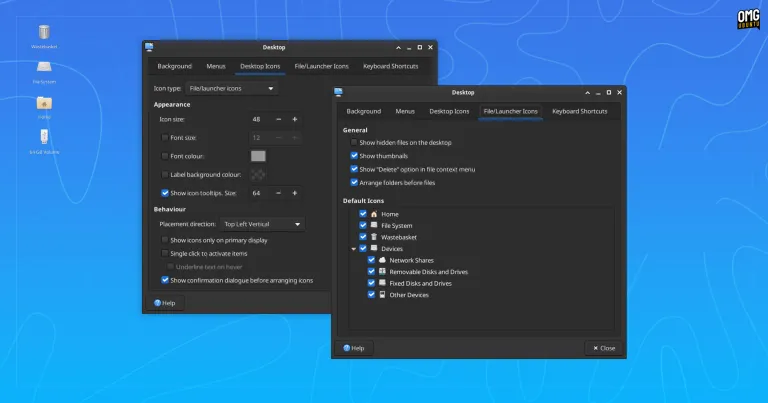Uncheck Arrange folders before files

(x=354, y=182)
